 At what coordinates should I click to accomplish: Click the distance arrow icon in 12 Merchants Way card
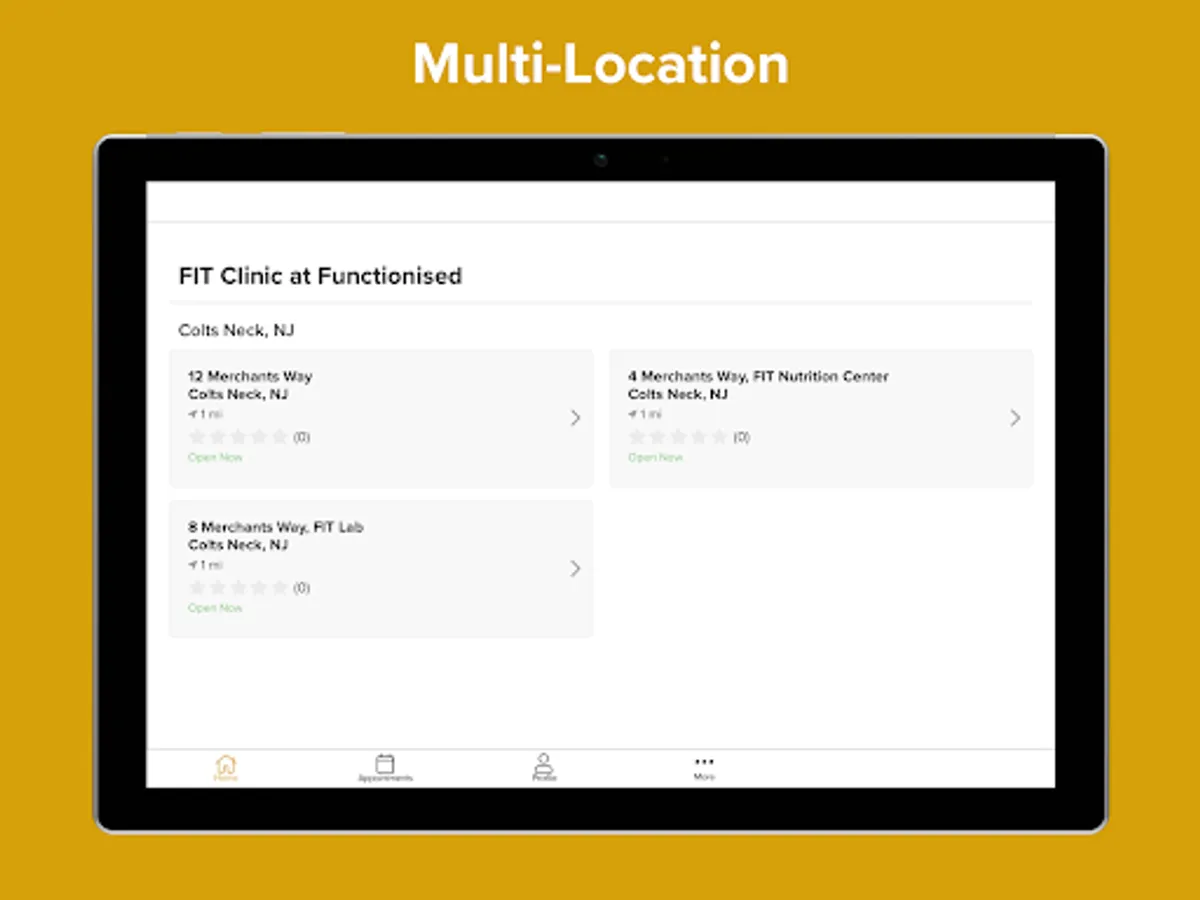[x=193, y=414]
